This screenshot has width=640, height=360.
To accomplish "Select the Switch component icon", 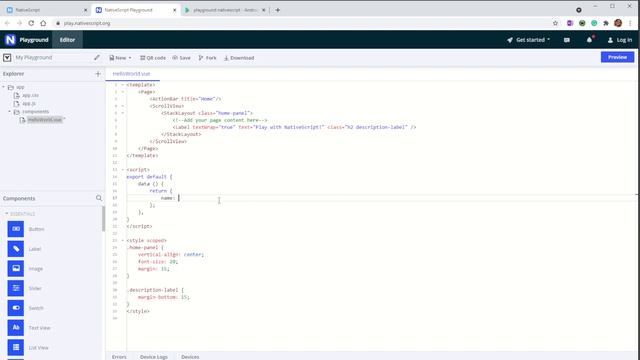I will point(16,308).
